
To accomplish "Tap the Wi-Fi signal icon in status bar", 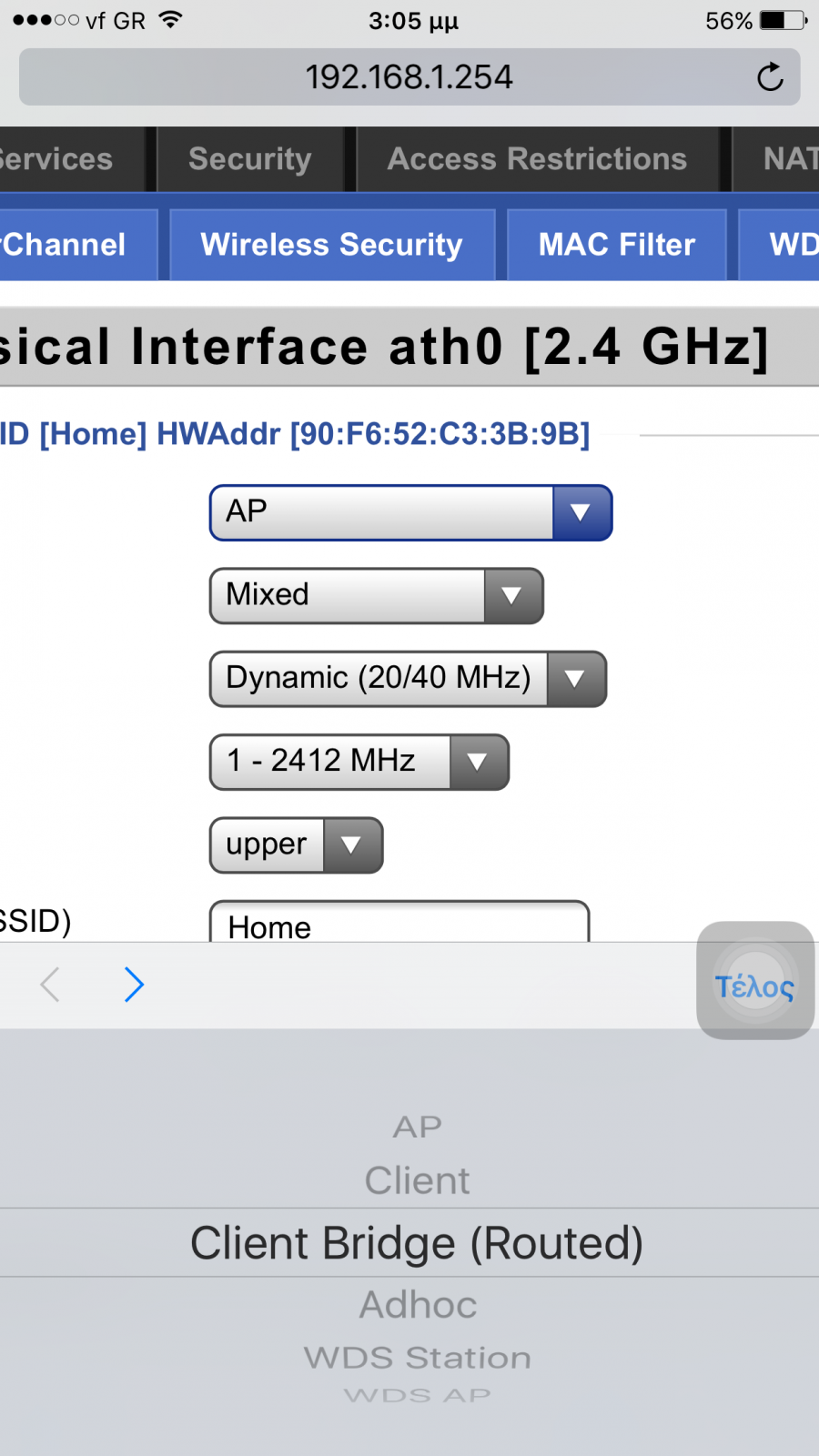I will pos(170,19).
